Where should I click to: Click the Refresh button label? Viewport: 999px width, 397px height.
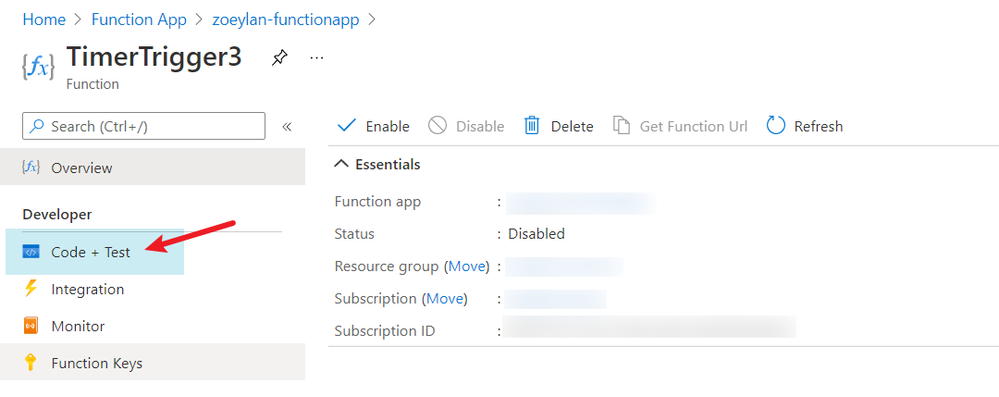pyautogui.click(x=818, y=126)
